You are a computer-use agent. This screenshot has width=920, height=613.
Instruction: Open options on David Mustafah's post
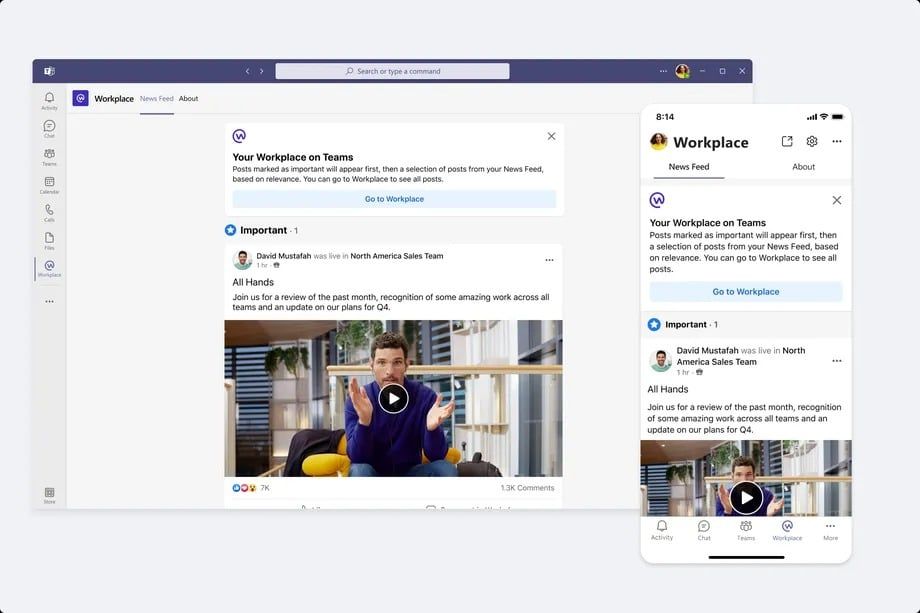[x=549, y=258]
